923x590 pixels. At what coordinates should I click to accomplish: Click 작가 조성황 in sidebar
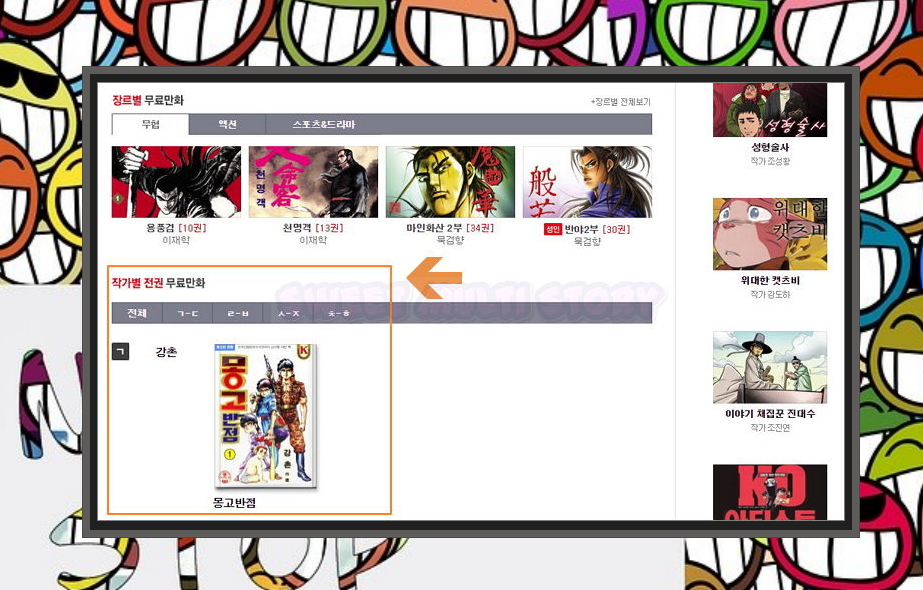[770, 161]
